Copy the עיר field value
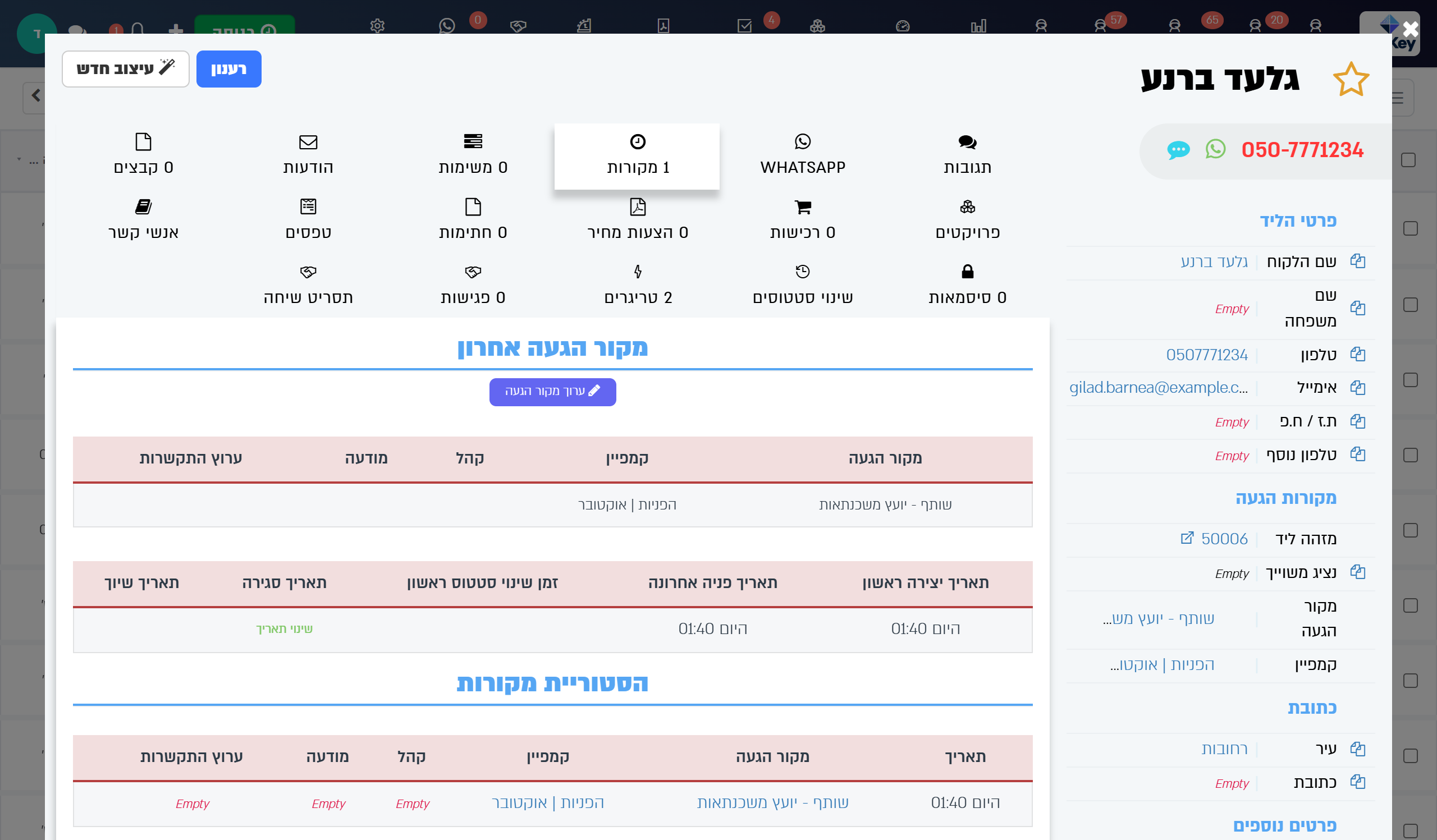The image size is (1437, 840). pyautogui.click(x=1357, y=749)
